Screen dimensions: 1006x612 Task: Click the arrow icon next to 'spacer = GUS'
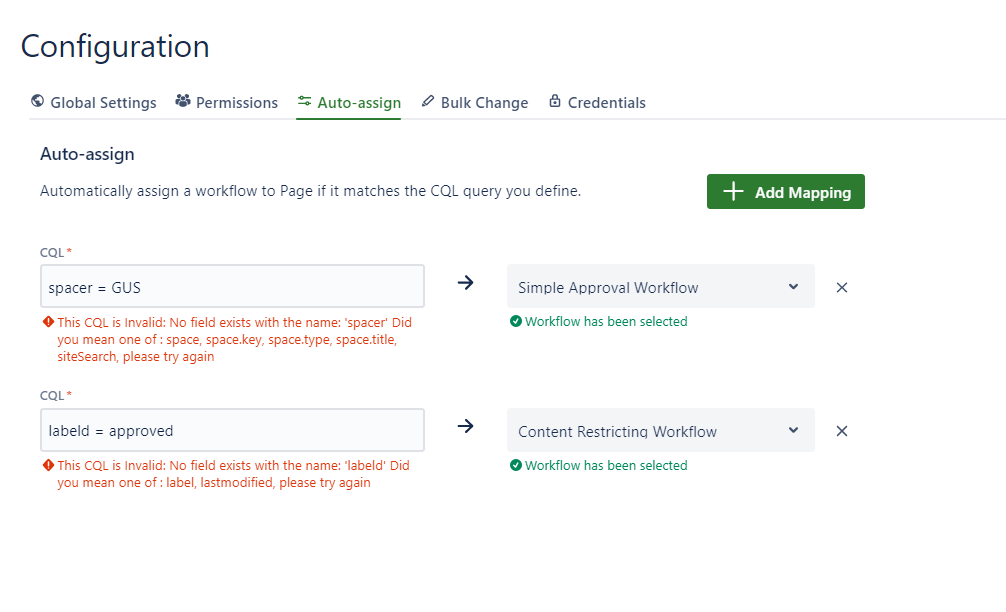465,283
